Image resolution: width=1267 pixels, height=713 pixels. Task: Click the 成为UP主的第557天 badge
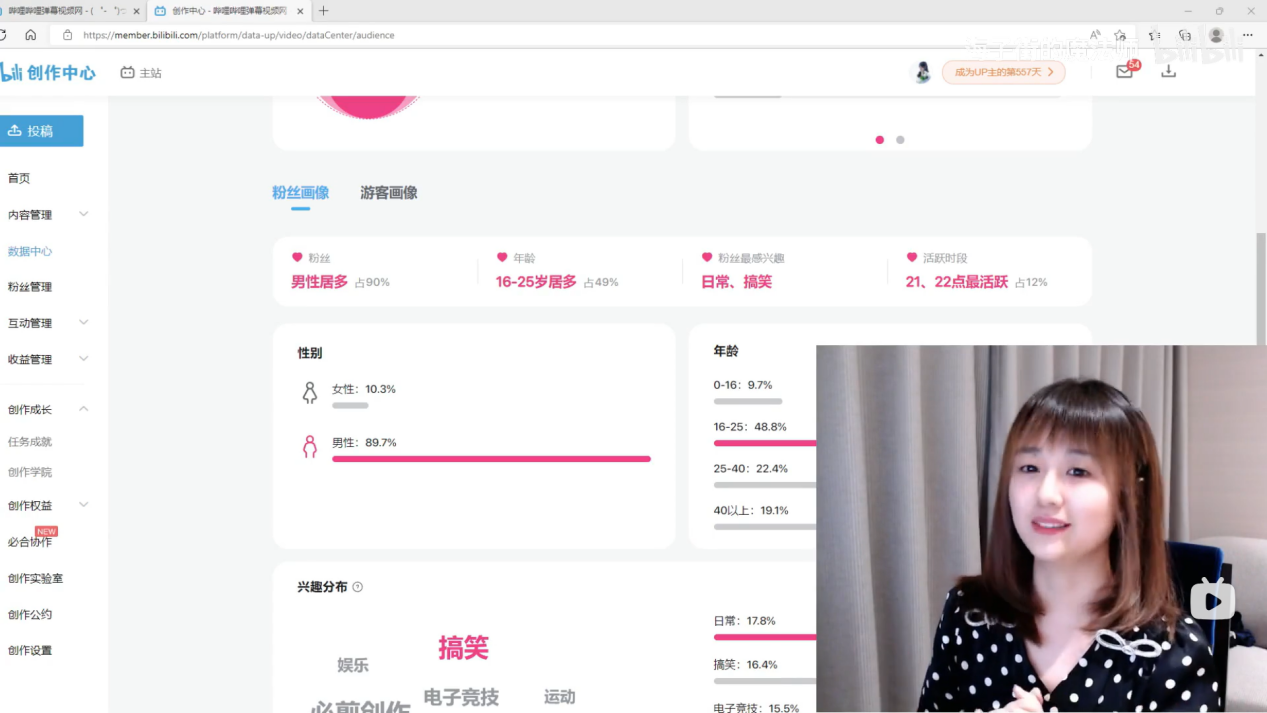click(1003, 72)
